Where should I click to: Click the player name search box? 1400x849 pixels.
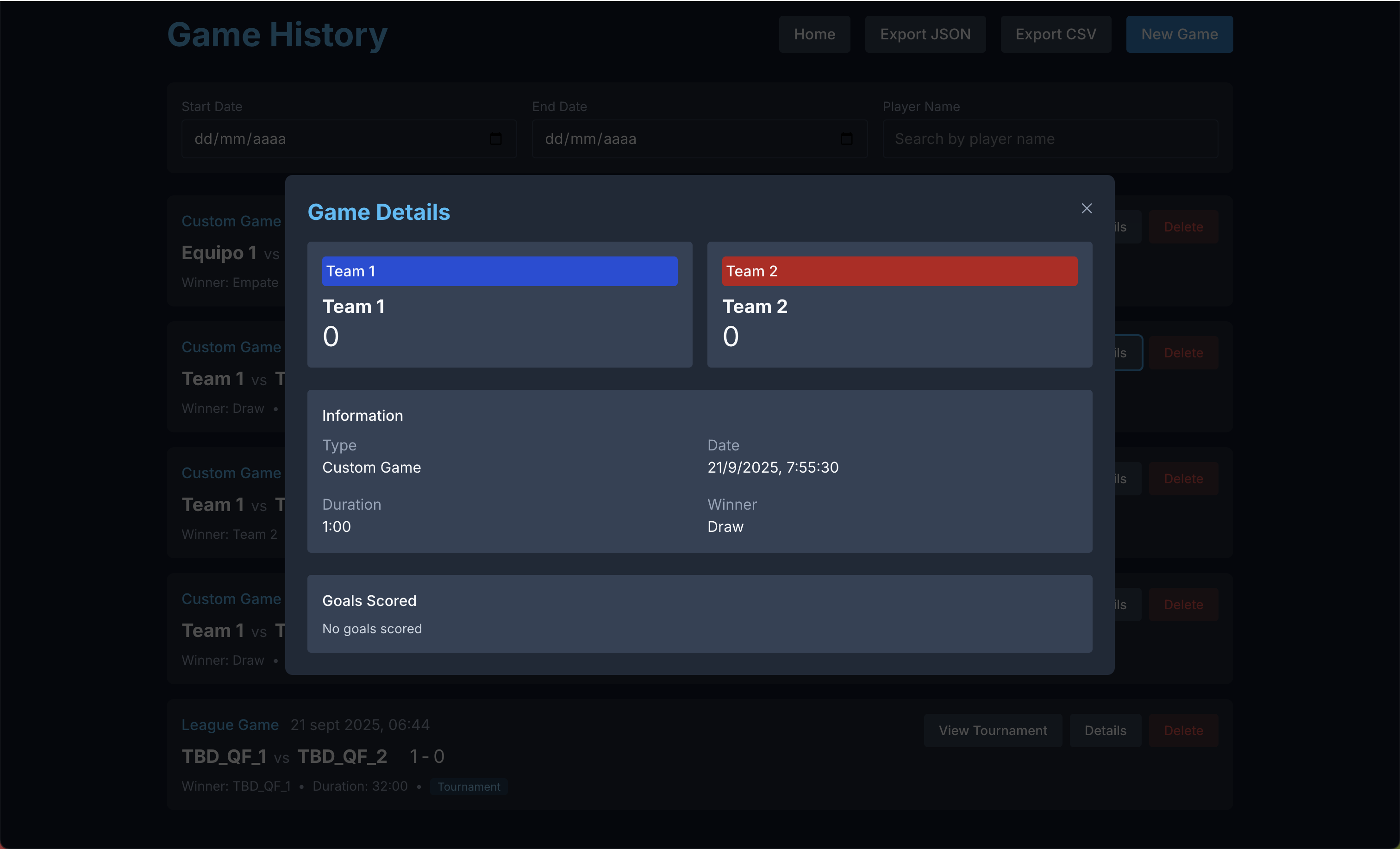tap(1050, 139)
